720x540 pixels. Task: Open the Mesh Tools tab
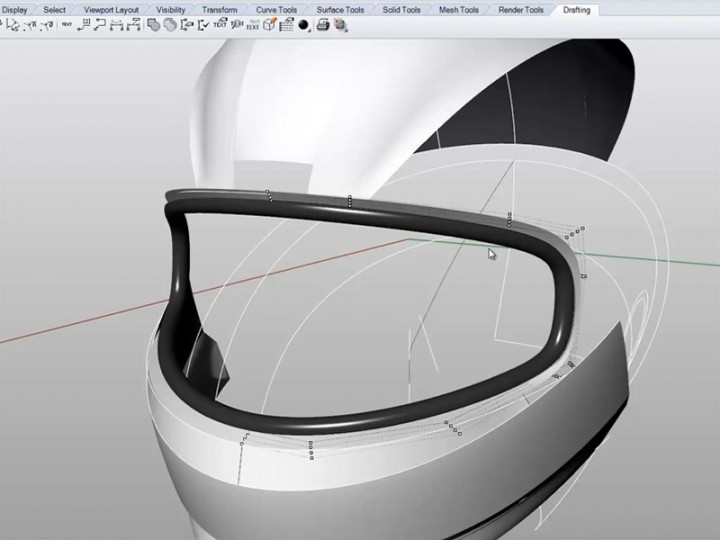[x=459, y=10]
